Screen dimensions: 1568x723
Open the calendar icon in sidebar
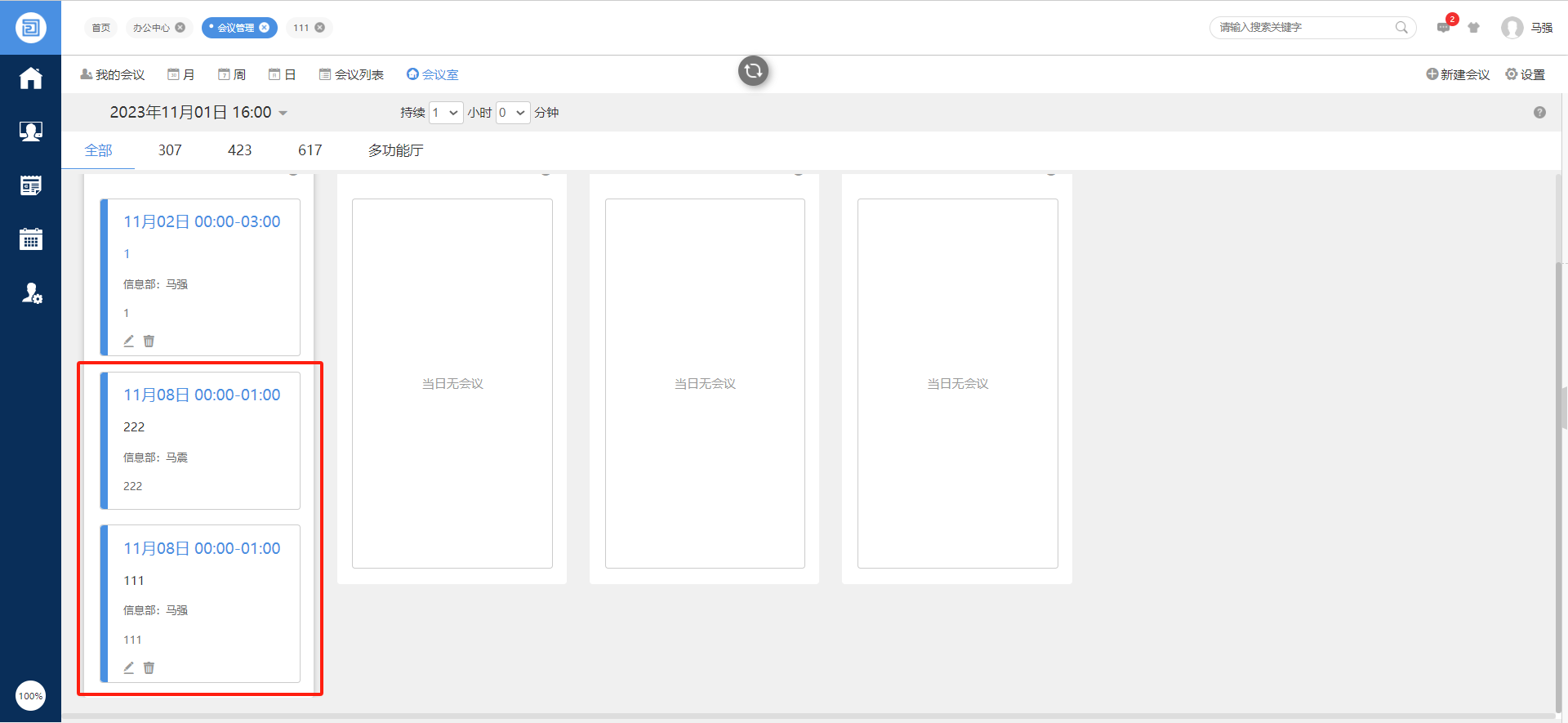coord(31,239)
